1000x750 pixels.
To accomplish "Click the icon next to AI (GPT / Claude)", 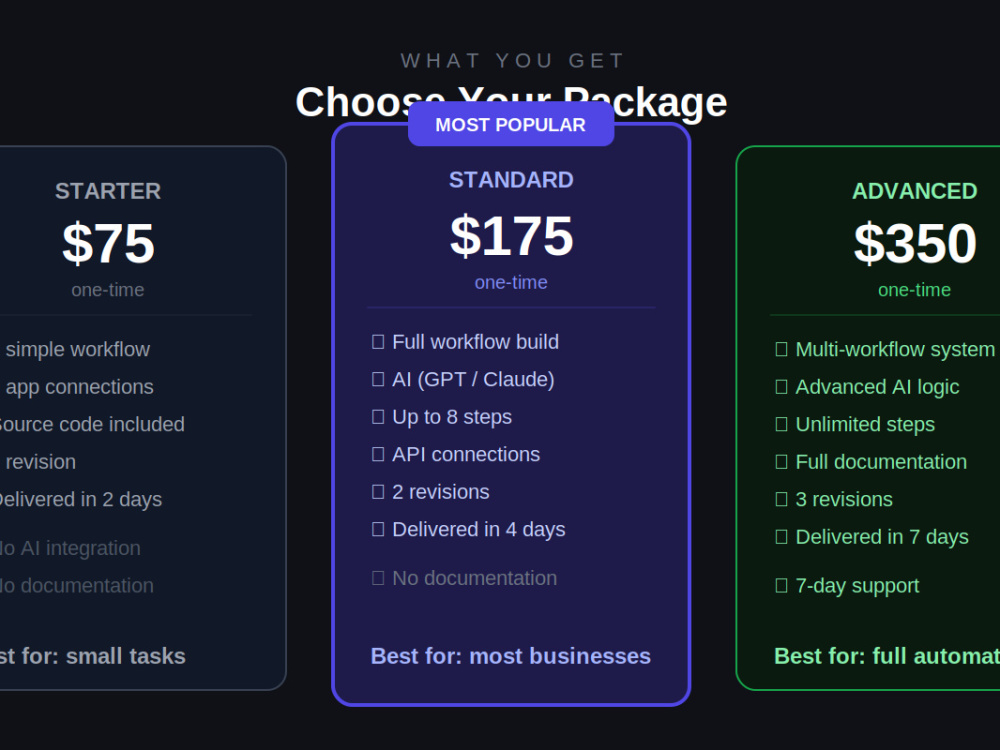I will tap(378, 379).
